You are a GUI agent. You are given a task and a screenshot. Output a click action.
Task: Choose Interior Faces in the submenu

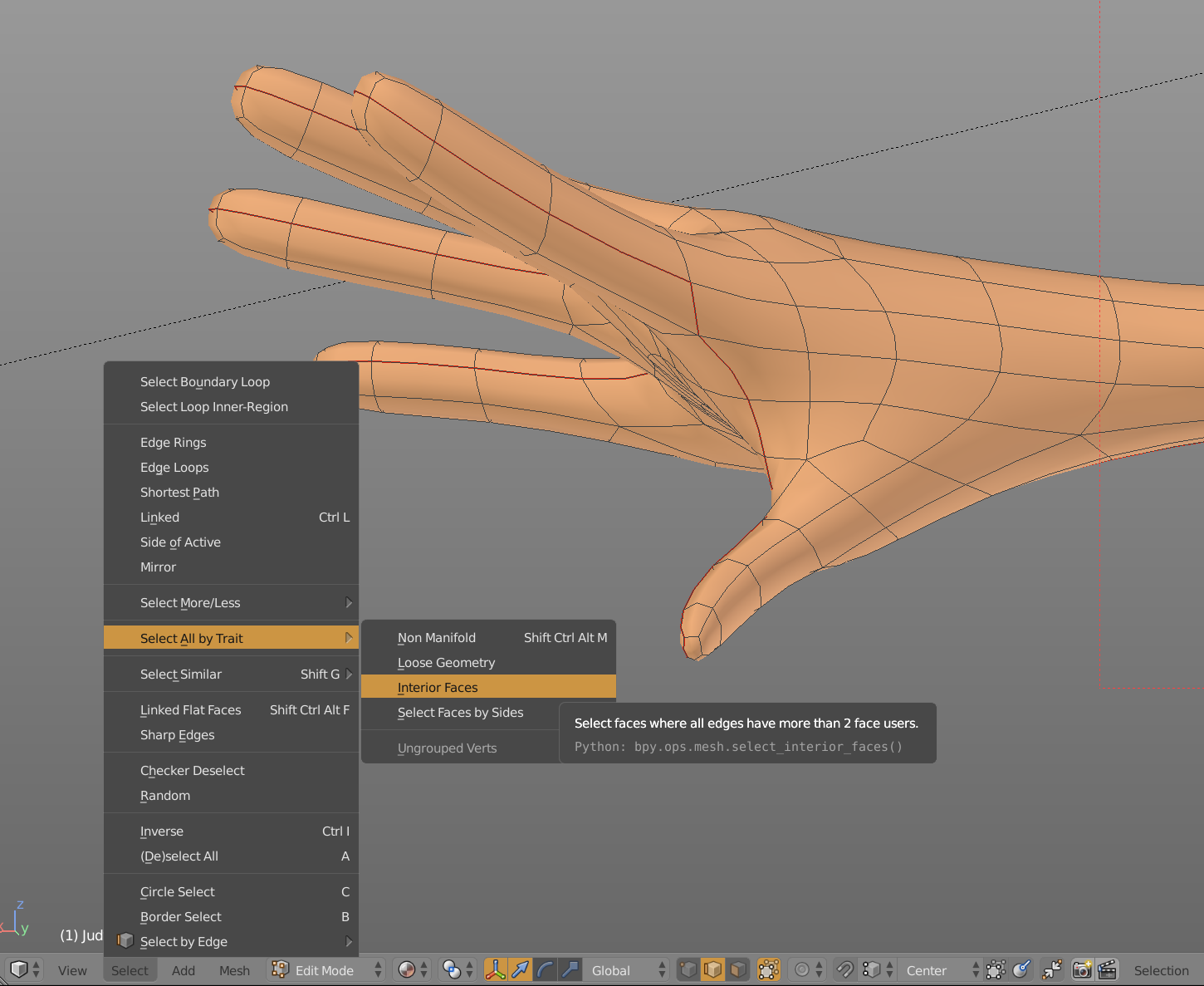(488, 687)
